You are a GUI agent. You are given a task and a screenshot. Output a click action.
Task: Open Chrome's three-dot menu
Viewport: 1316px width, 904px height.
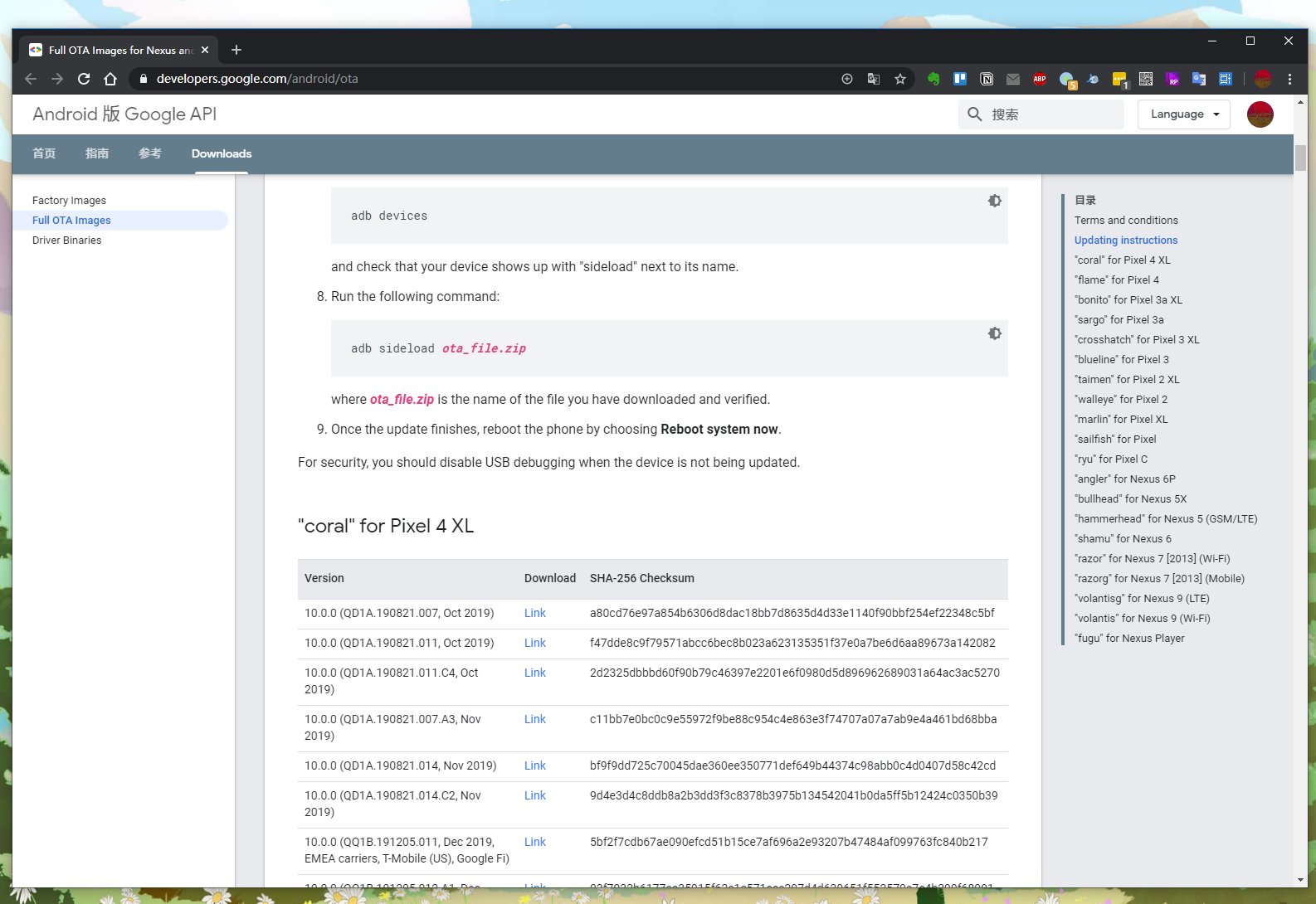coord(1289,79)
